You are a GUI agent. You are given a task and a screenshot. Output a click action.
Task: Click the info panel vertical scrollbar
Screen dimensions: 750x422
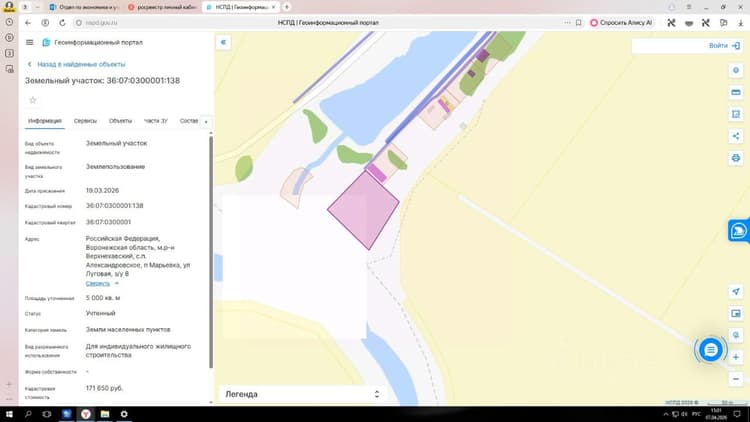click(211, 252)
